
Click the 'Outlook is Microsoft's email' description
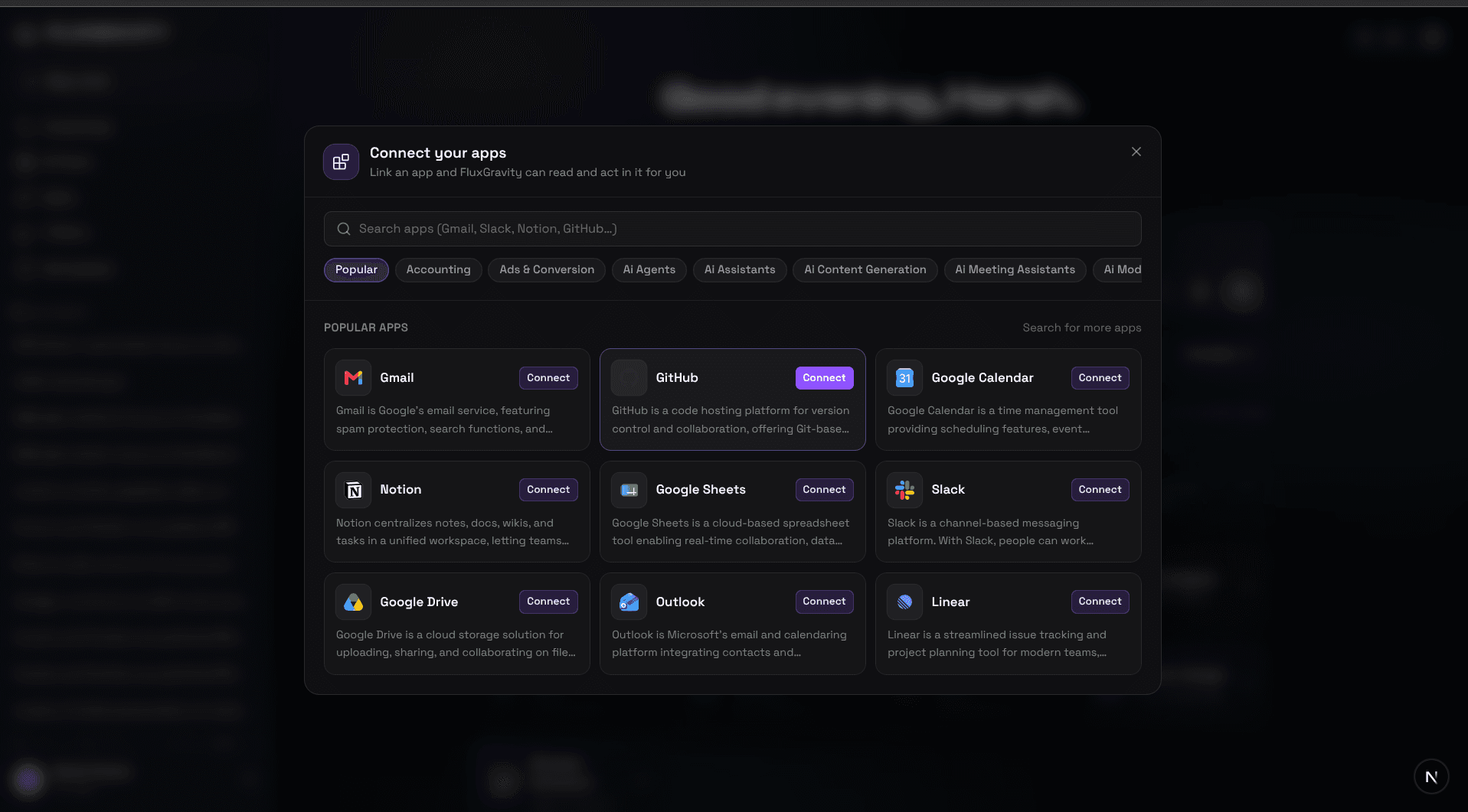tap(729, 644)
